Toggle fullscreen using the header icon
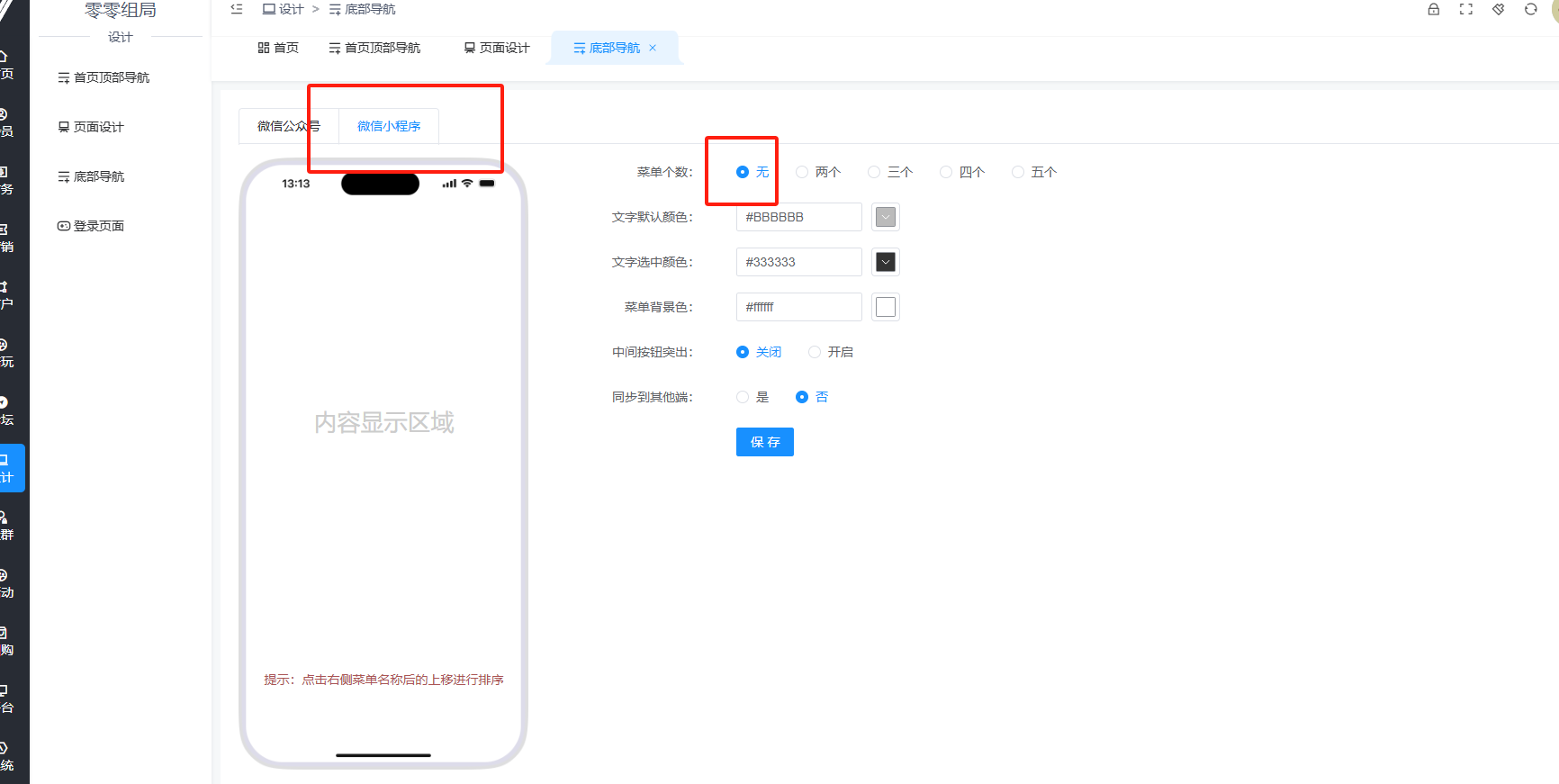The width and height of the screenshot is (1559, 784). [1465, 9]
